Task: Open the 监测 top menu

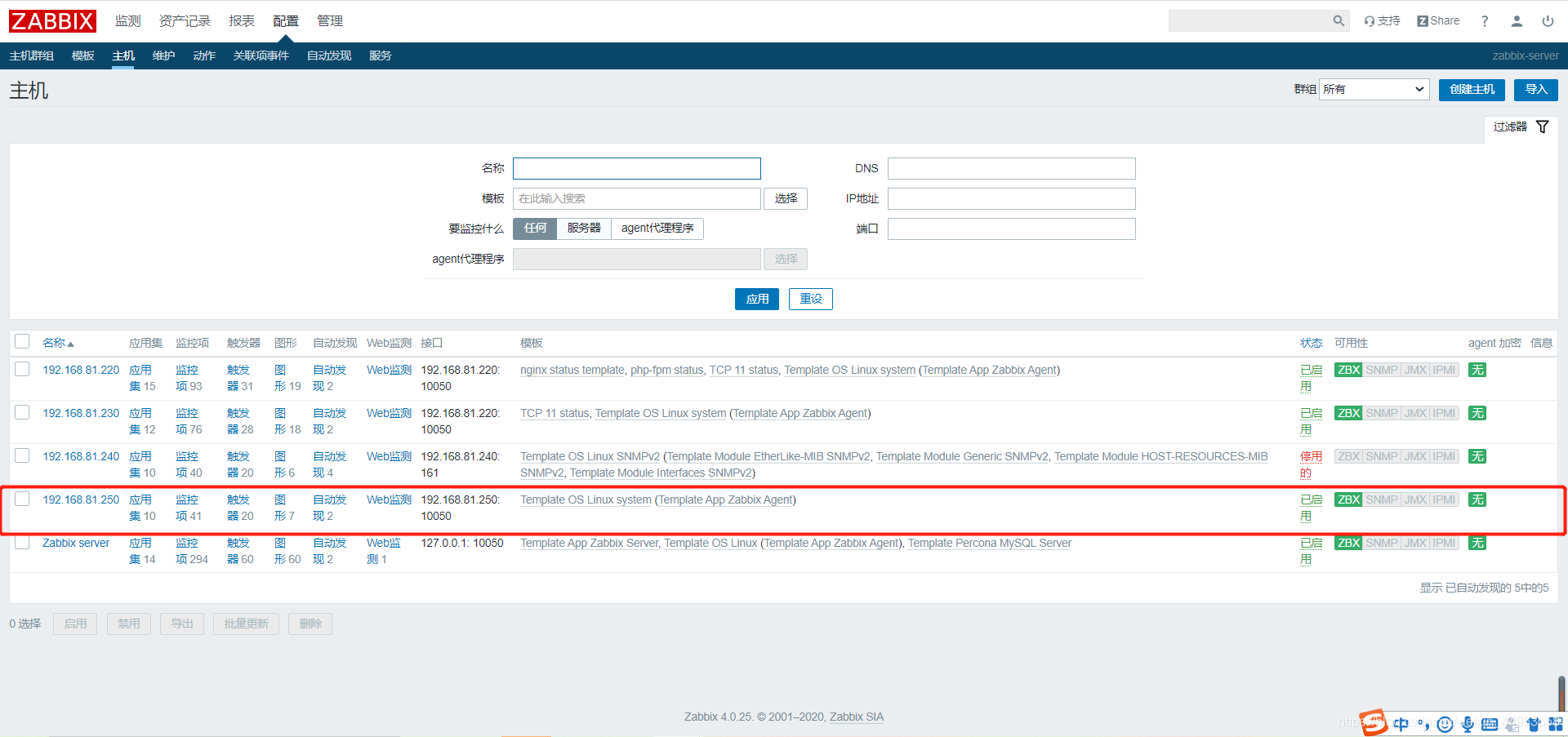Action: (128, 21)
